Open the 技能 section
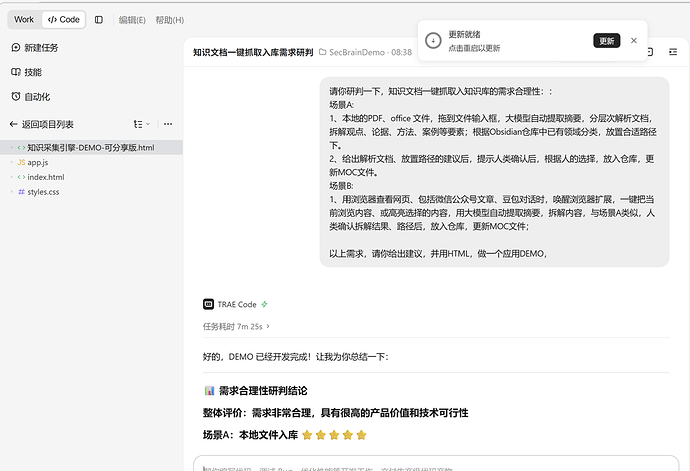Screen dimensions: 690x471 (x=26, y=72)
